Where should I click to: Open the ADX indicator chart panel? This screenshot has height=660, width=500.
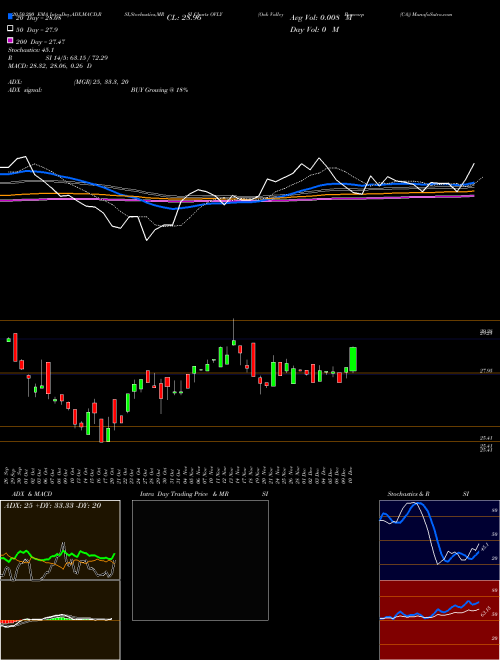coord(60,540)
